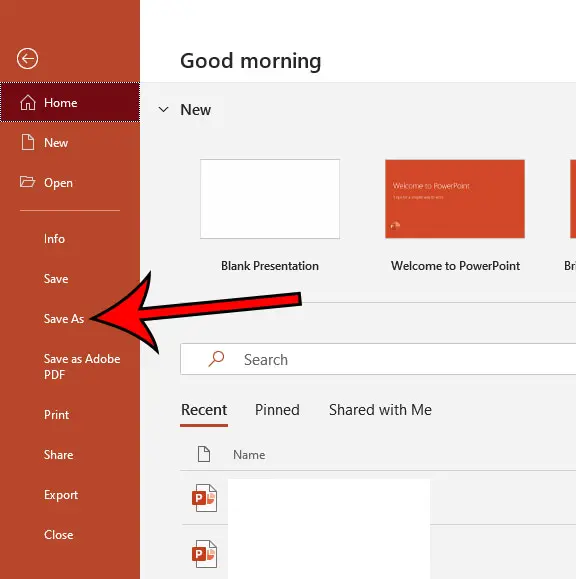The height and width of the screenshot is (579, 576).
Task: Click the Blank Presentation thumbnail
Action: [270, 199]
